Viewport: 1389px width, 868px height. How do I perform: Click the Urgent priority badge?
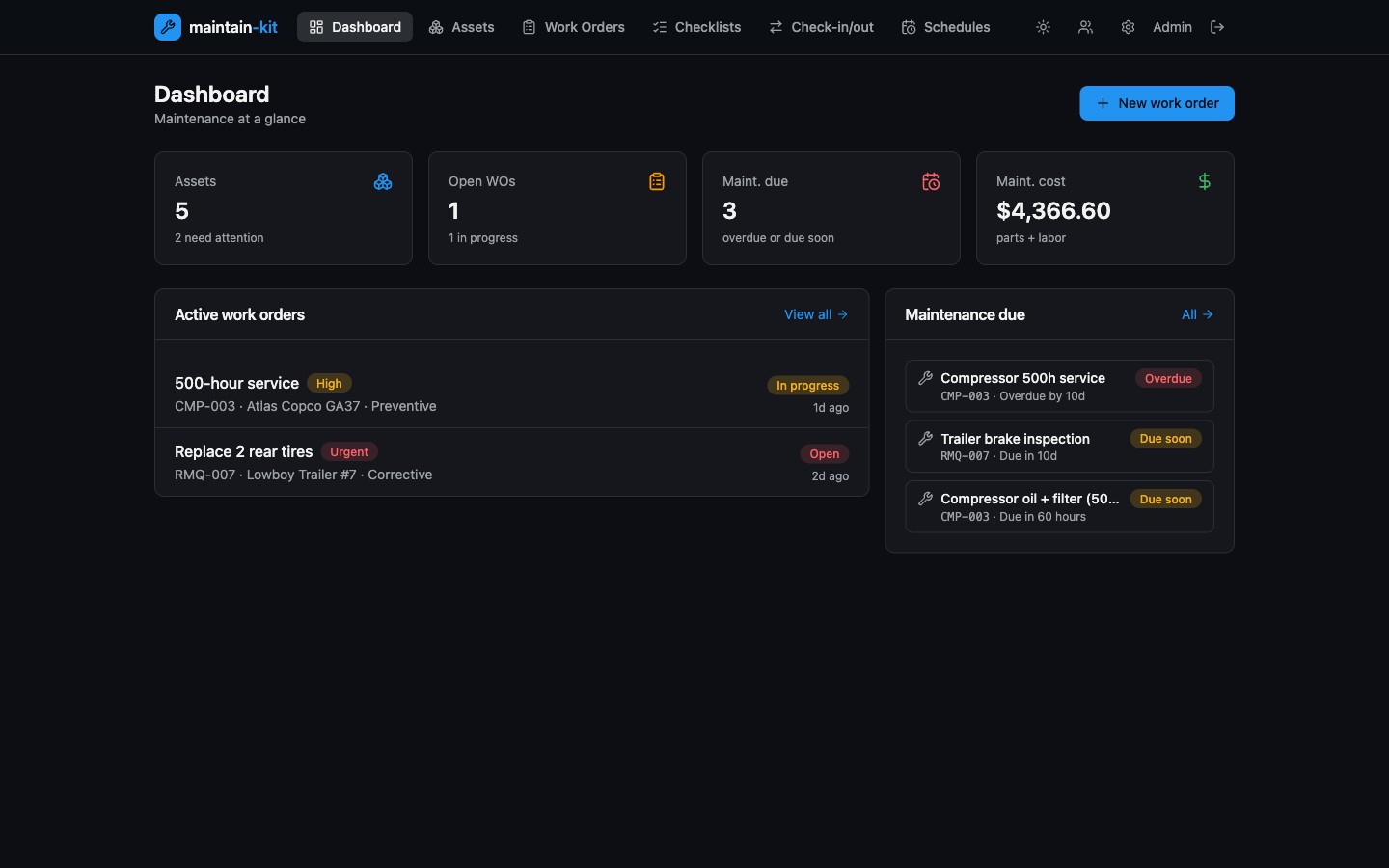(349, 451)
